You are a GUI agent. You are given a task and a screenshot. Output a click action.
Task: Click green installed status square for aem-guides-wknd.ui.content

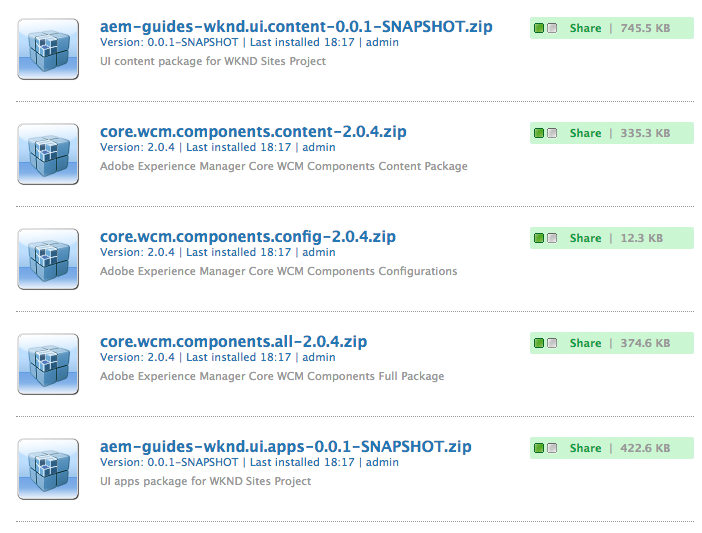[x=539, y=28]
